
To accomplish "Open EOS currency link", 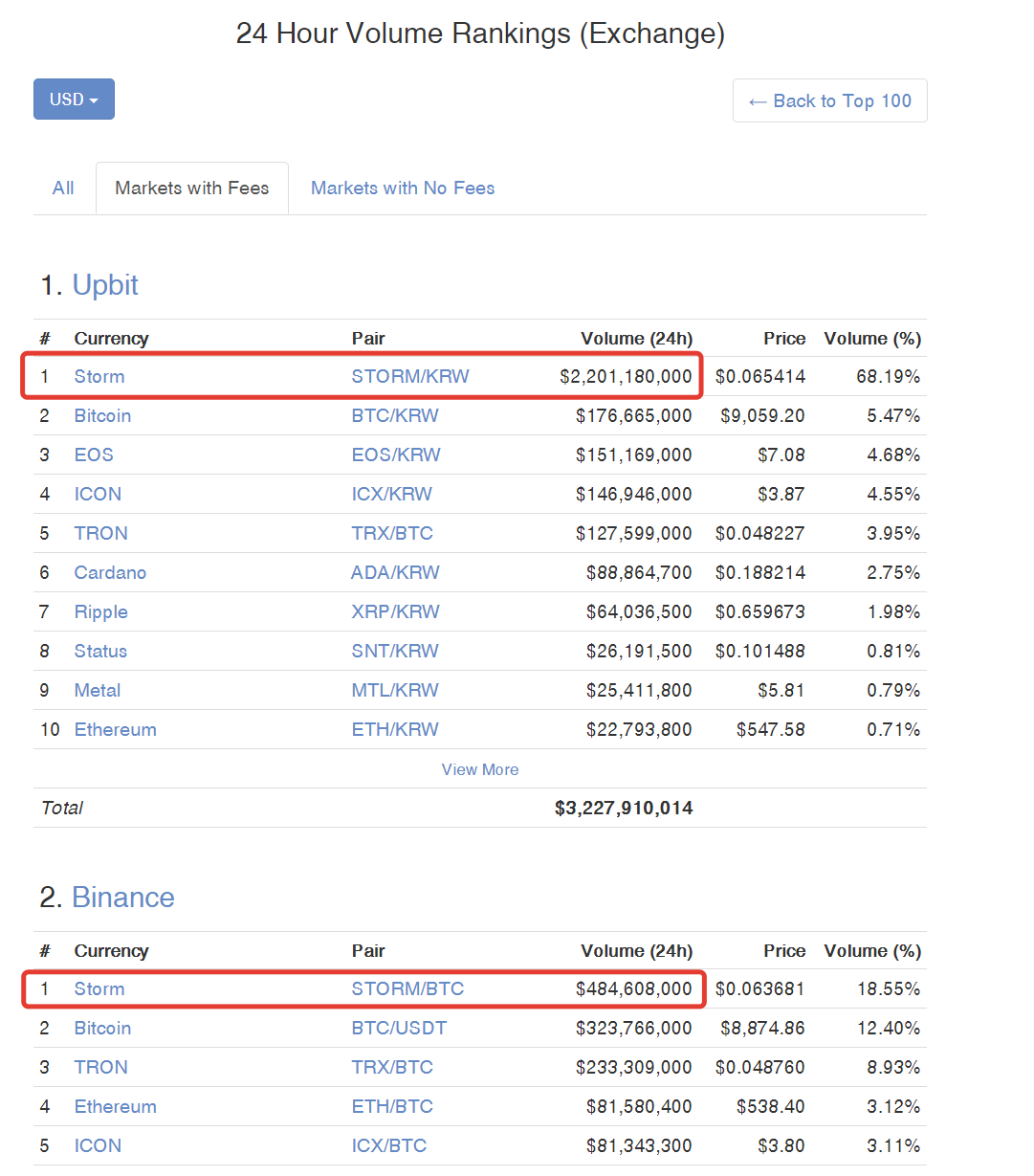I will [94, 455].
